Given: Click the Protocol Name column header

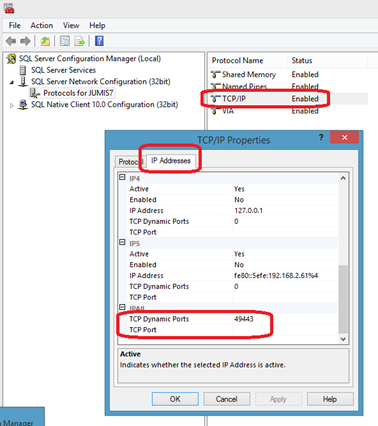Looking at the screenshot, I should click(x=248, y=61).
